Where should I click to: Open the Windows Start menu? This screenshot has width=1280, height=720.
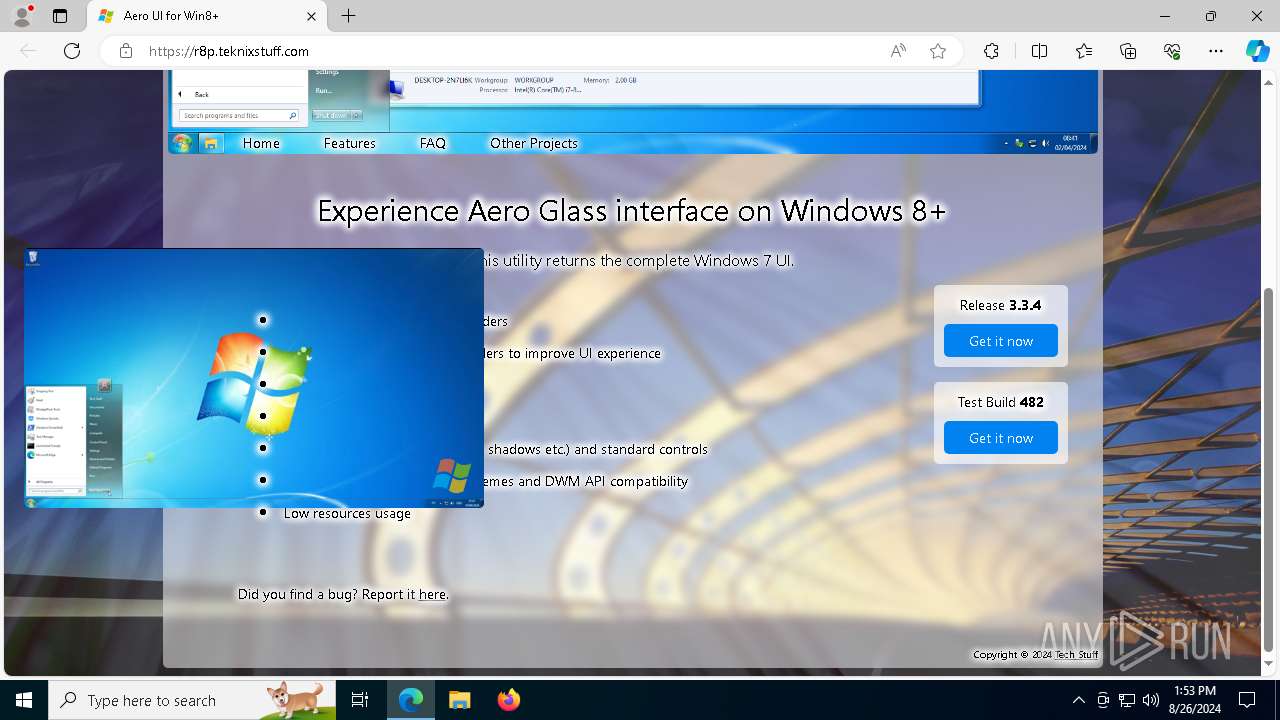pyautogui.click(x=24, y=700)
